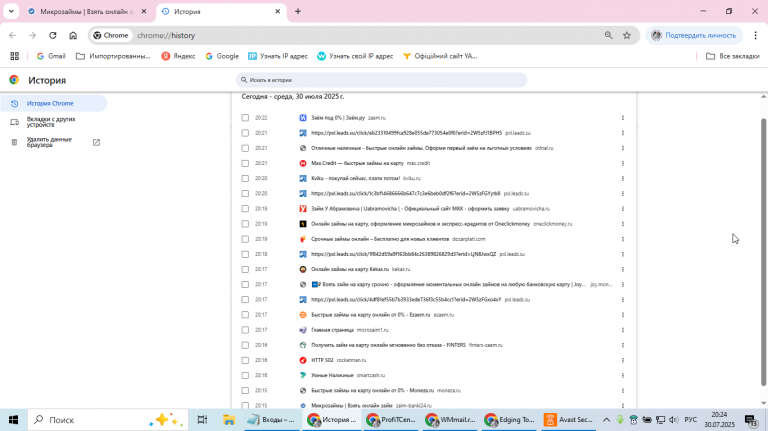
Task: Focus the Искать в истории search field
Action: pos(381,80)
